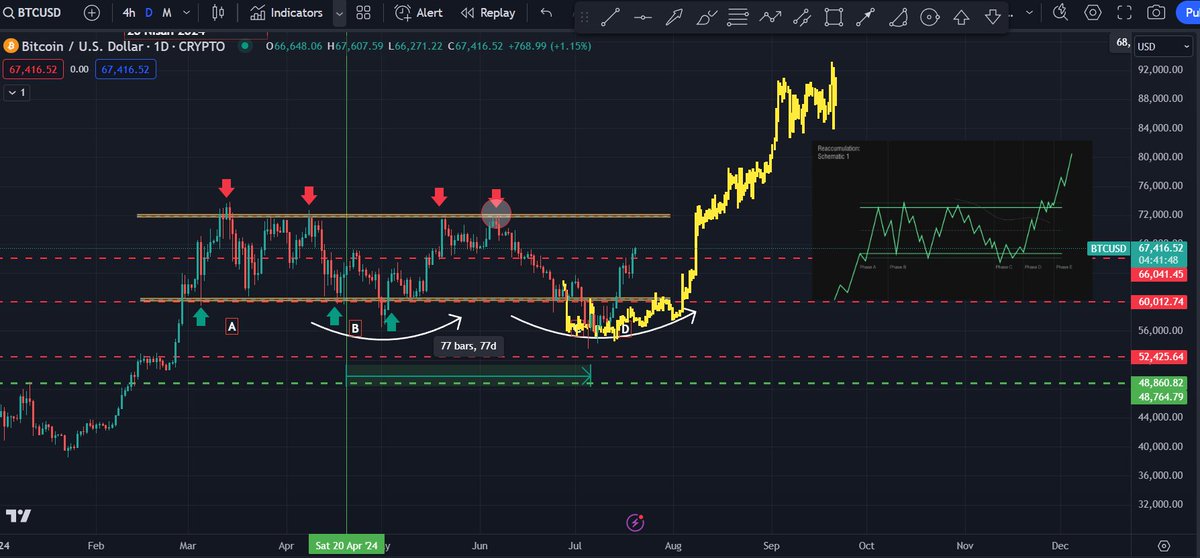Click the red sell price 67,416.52
Image resolution: width=1200 pixels, height=558 pixels.
(x=32, y=70)
